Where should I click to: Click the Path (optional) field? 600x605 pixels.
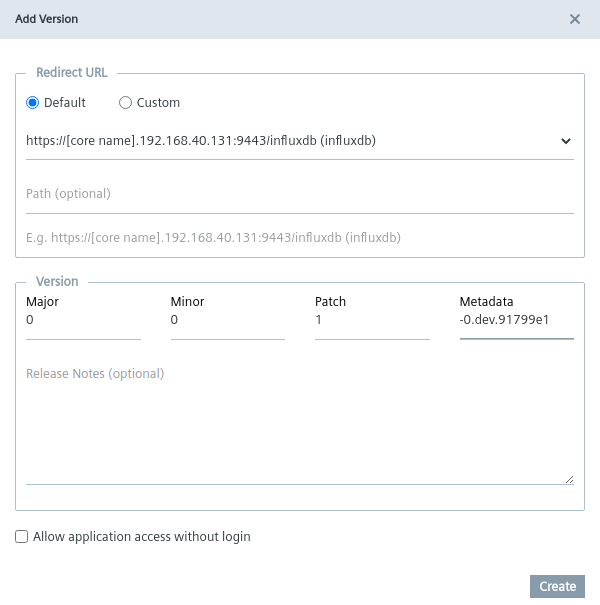pyautogui.click(x=299, y=194)
